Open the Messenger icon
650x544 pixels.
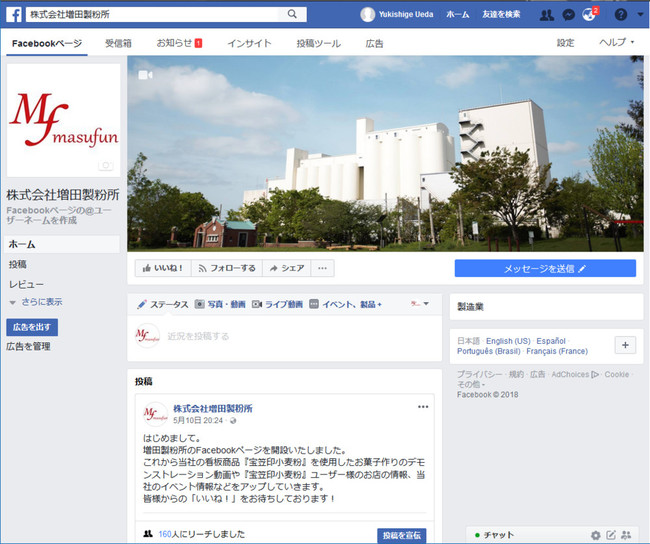(568, 15)
